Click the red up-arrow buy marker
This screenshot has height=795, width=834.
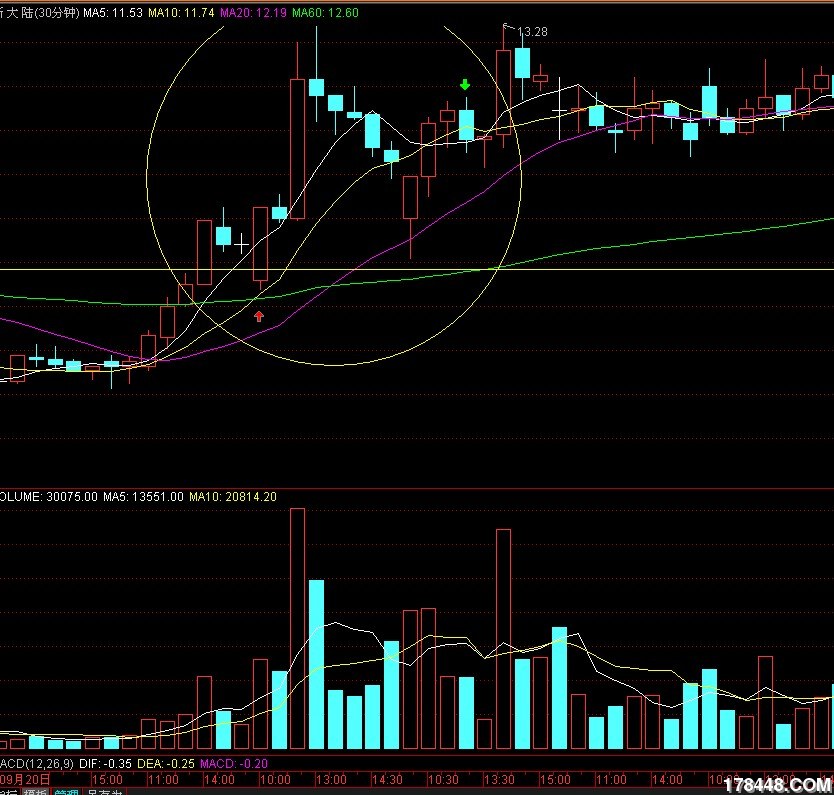coord(259,316)
